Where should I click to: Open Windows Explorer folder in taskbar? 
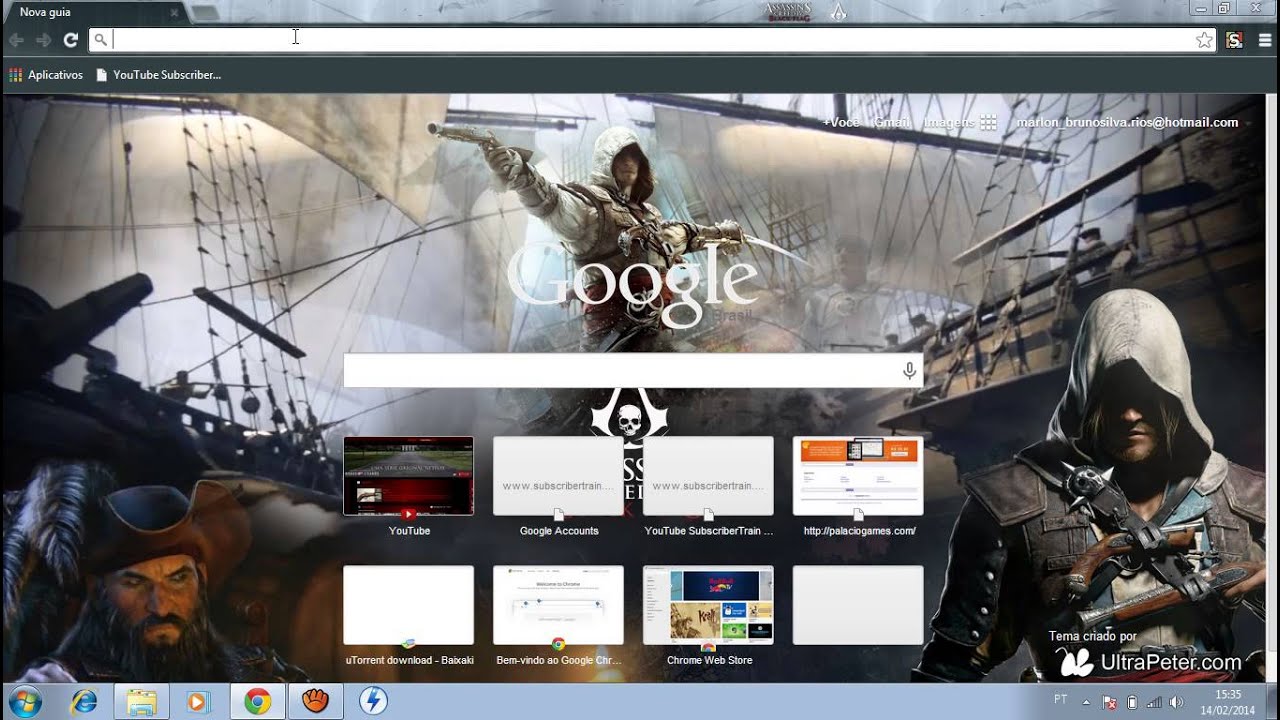click(x=140, y=701)
